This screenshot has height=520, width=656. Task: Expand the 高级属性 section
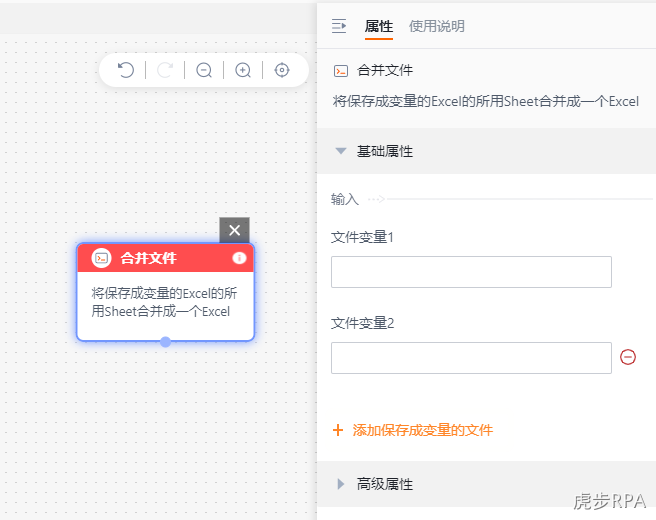coord(341,484)
